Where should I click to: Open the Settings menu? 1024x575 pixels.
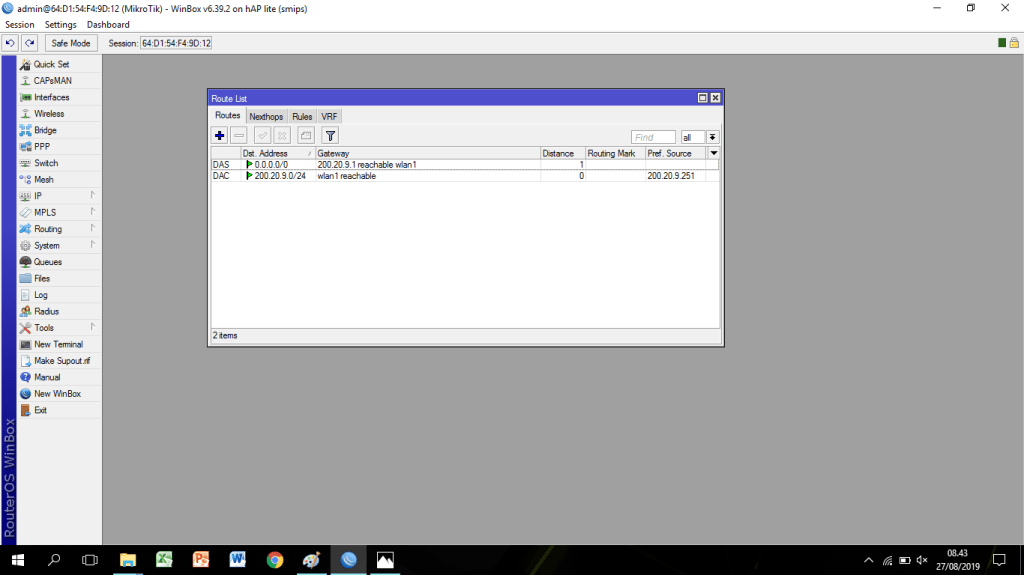pyautogui.click(x=60, y=24)
